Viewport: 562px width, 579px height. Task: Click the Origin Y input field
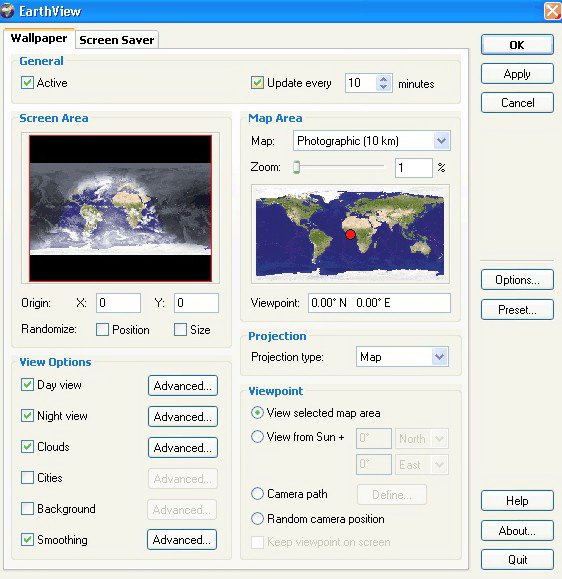tap(196, 303)
